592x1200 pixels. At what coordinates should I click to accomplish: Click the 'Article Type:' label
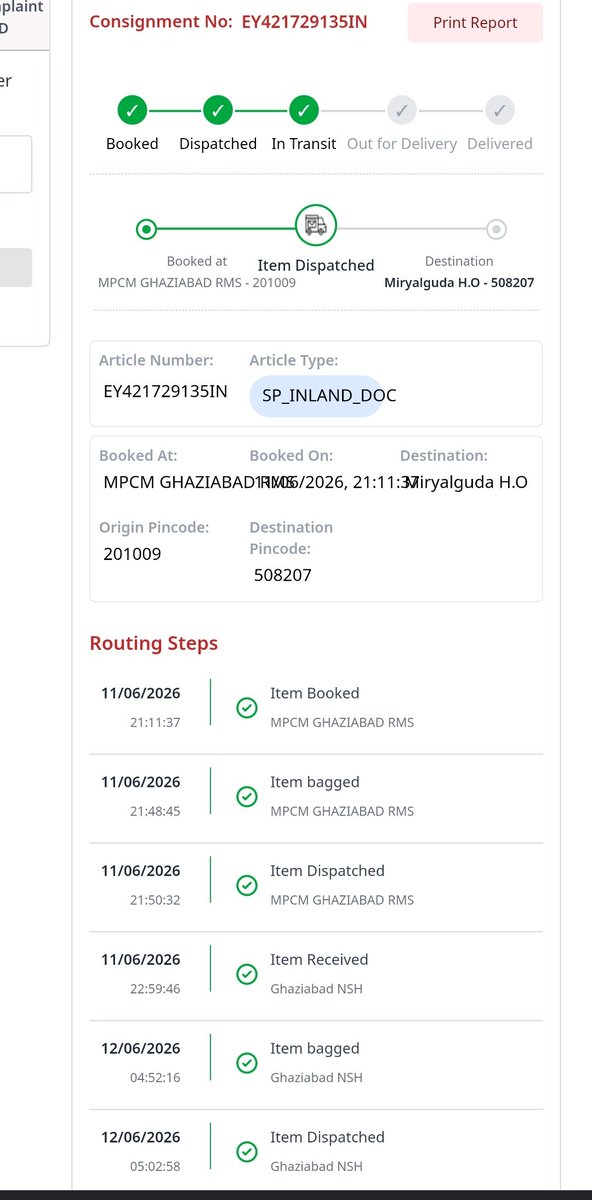294,360
